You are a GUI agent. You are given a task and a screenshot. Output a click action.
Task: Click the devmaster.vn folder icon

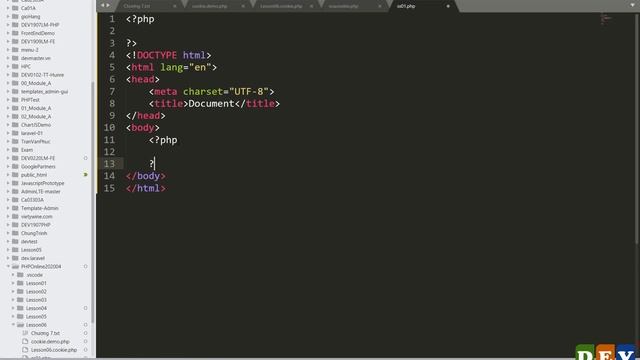click(15, 58)
